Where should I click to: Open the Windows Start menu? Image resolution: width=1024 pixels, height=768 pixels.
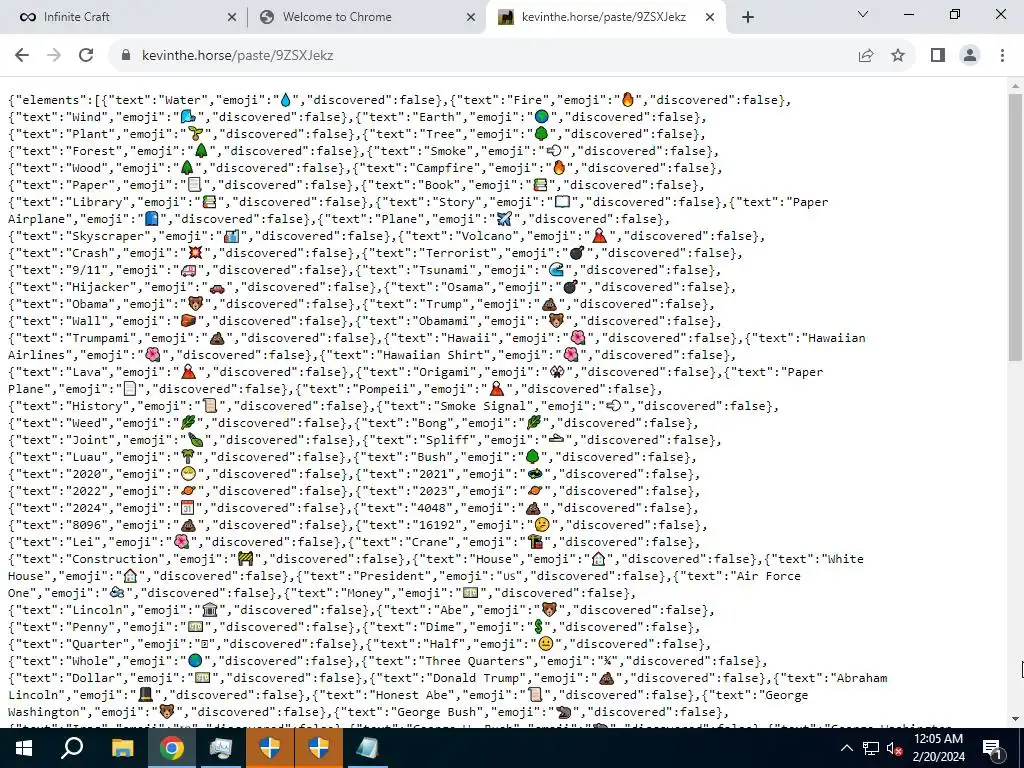(x=24, y=748)
